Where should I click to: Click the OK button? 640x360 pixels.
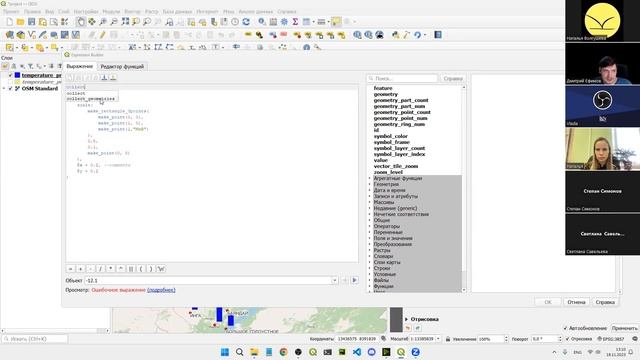coord(548,302)
